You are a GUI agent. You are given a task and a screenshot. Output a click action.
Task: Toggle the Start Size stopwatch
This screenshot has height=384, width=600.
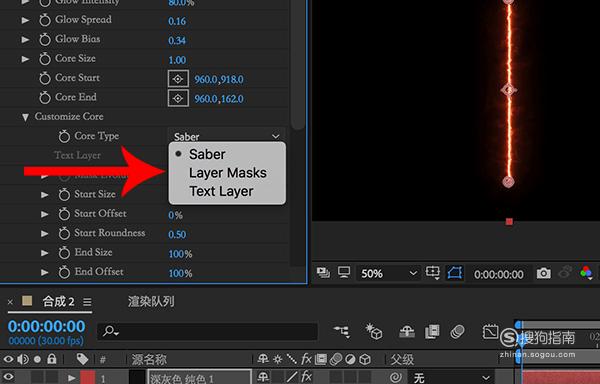[x=64, y=195]
